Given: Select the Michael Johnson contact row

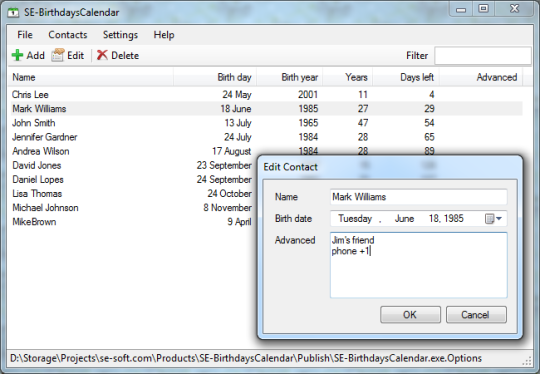Looking at the screenshot, I should click(134, 208).
